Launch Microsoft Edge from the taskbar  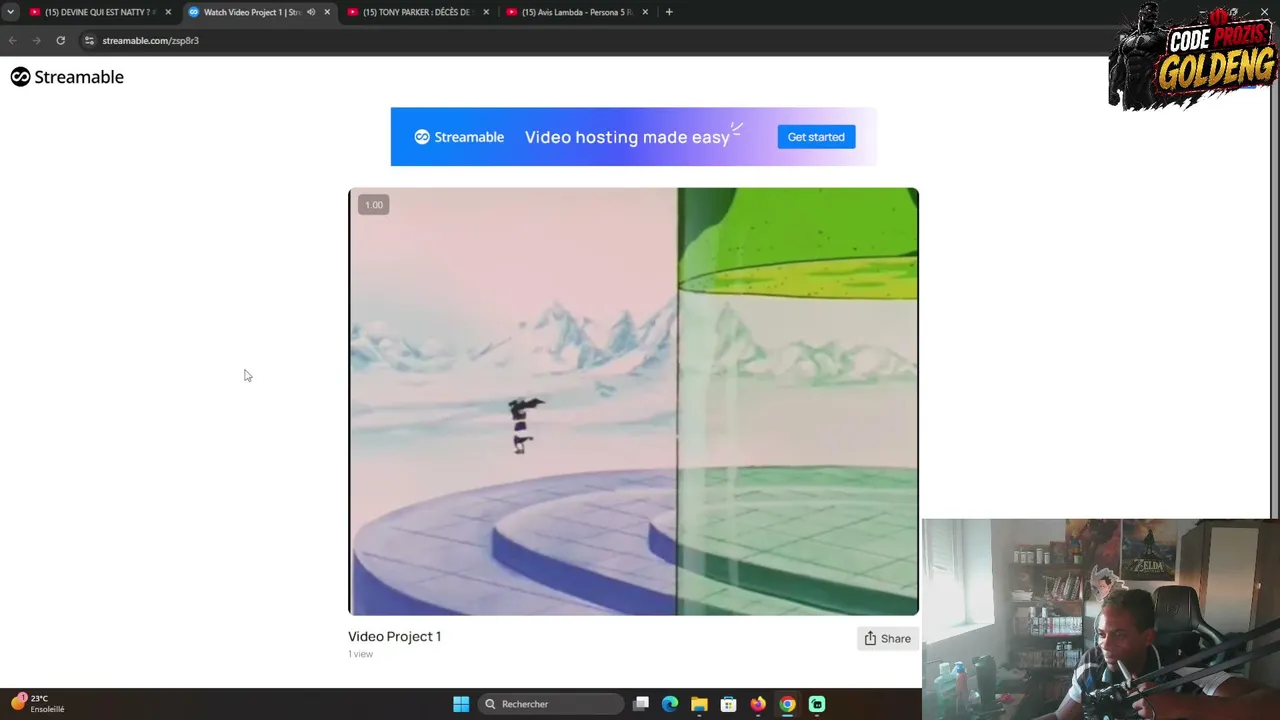(x=670, y=704)
